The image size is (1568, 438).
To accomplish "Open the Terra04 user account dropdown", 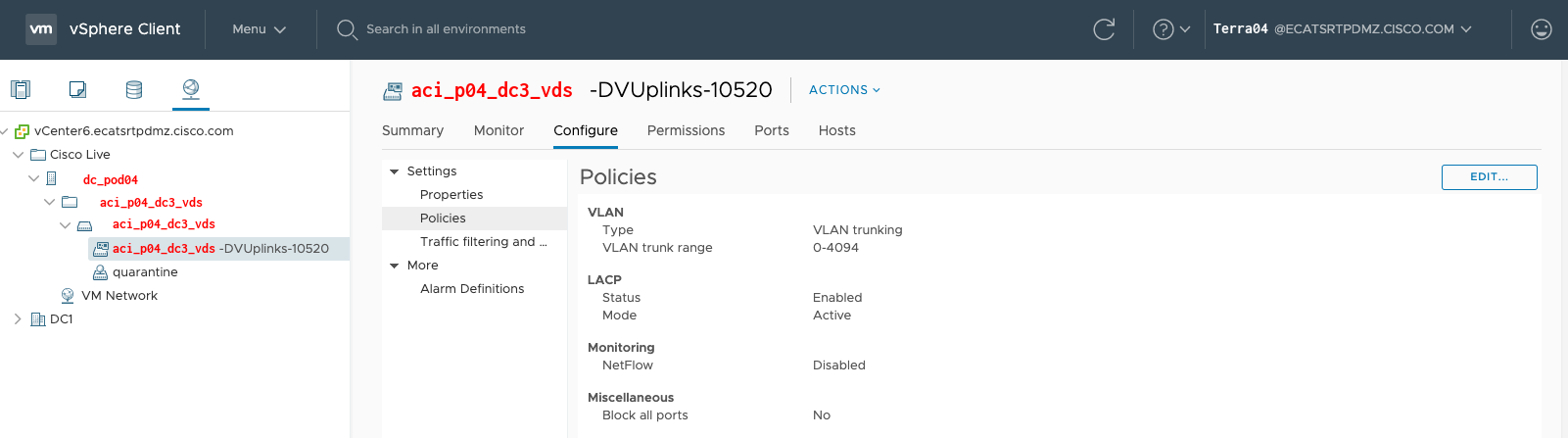I will click(1342, 29).
